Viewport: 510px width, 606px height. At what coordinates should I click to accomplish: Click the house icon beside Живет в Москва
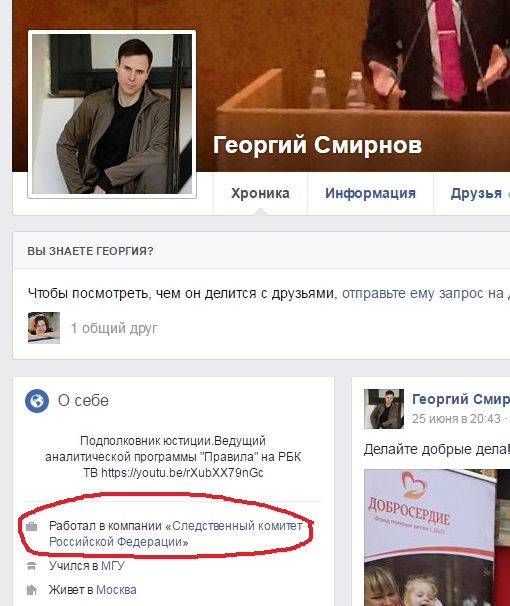coord(31,590)
